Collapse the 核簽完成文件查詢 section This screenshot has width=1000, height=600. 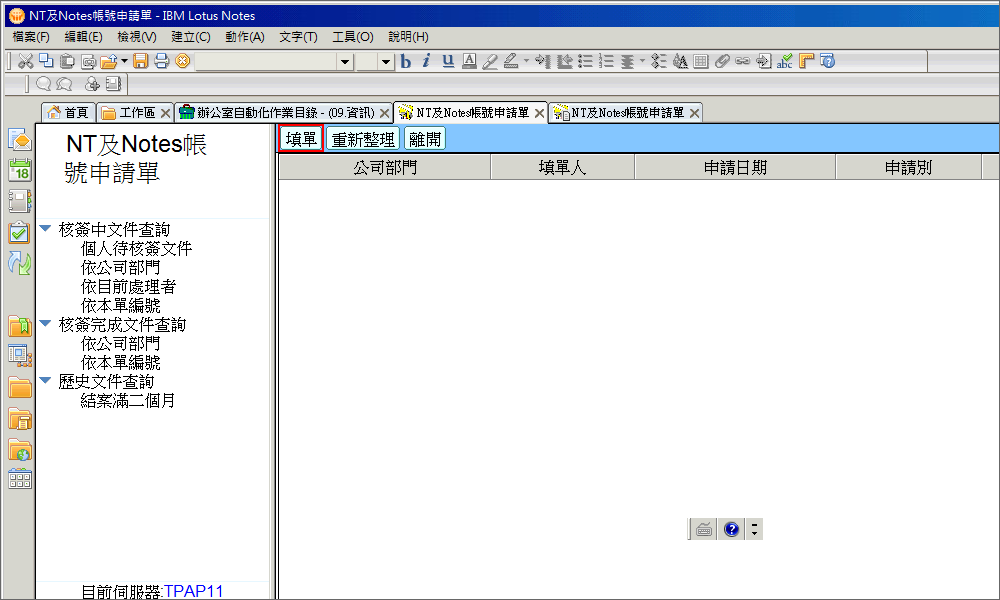pyautogui.click(x=45, y=323)
